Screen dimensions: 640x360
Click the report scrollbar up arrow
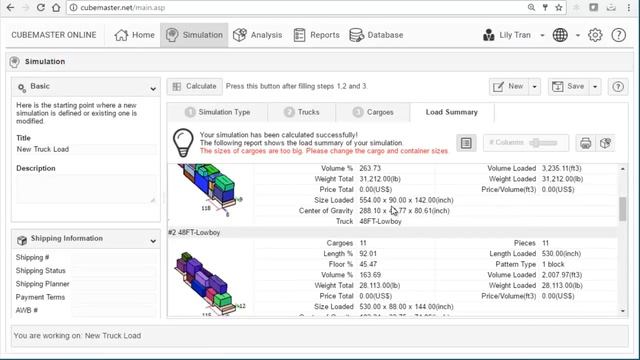(x=622, y=169)
